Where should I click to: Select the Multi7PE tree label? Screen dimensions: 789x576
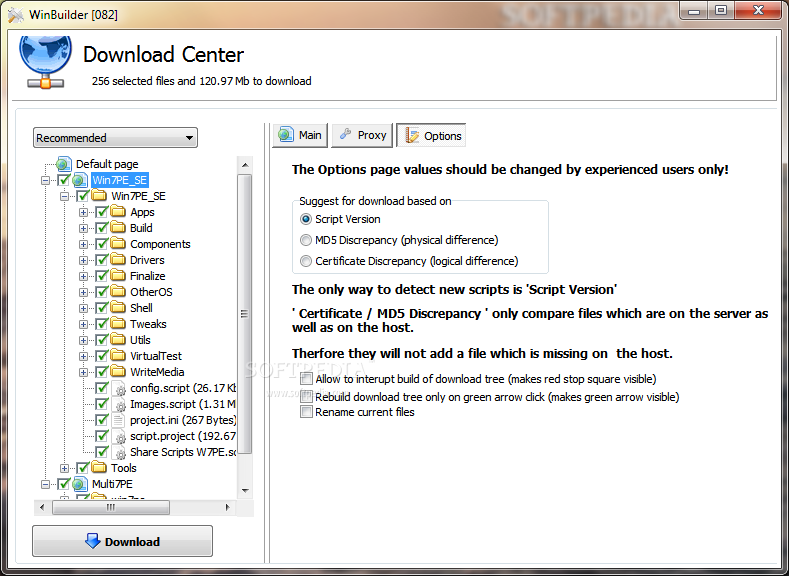[x=112, y=484]
